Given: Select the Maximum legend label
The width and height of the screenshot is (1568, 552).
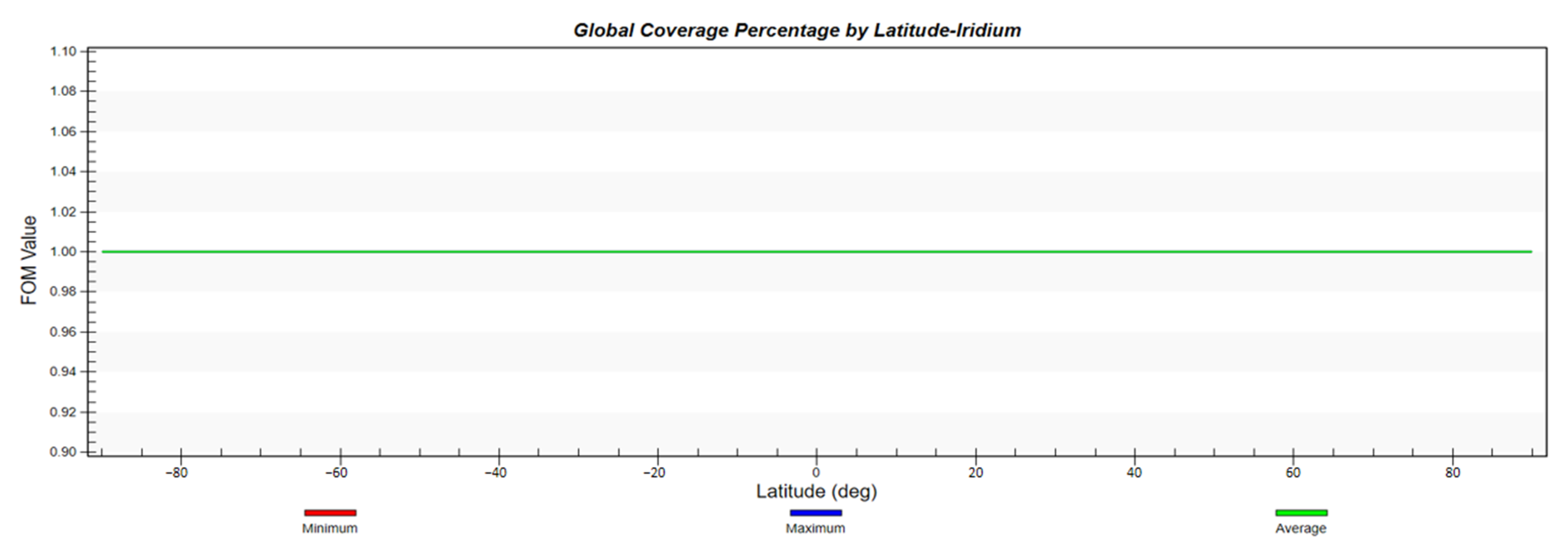Looking at the screenshot, I should click(815, 528).
